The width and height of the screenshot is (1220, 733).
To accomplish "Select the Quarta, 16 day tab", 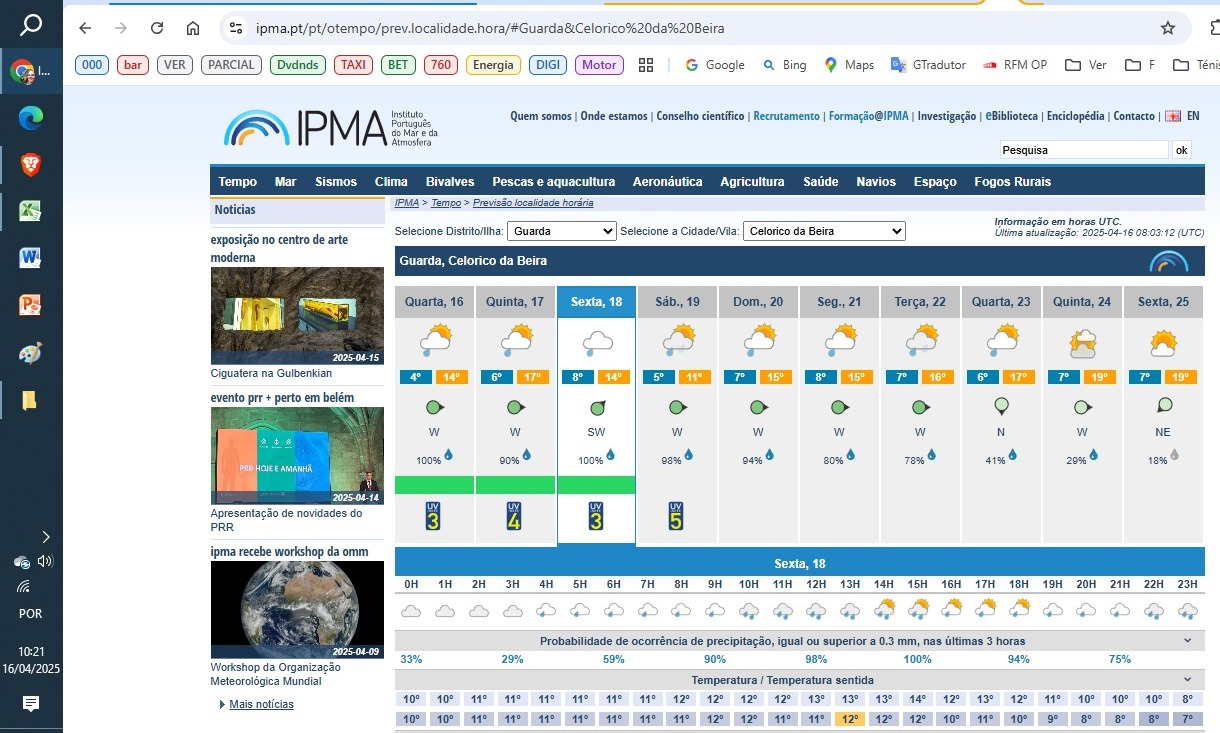I will [434, 302].
